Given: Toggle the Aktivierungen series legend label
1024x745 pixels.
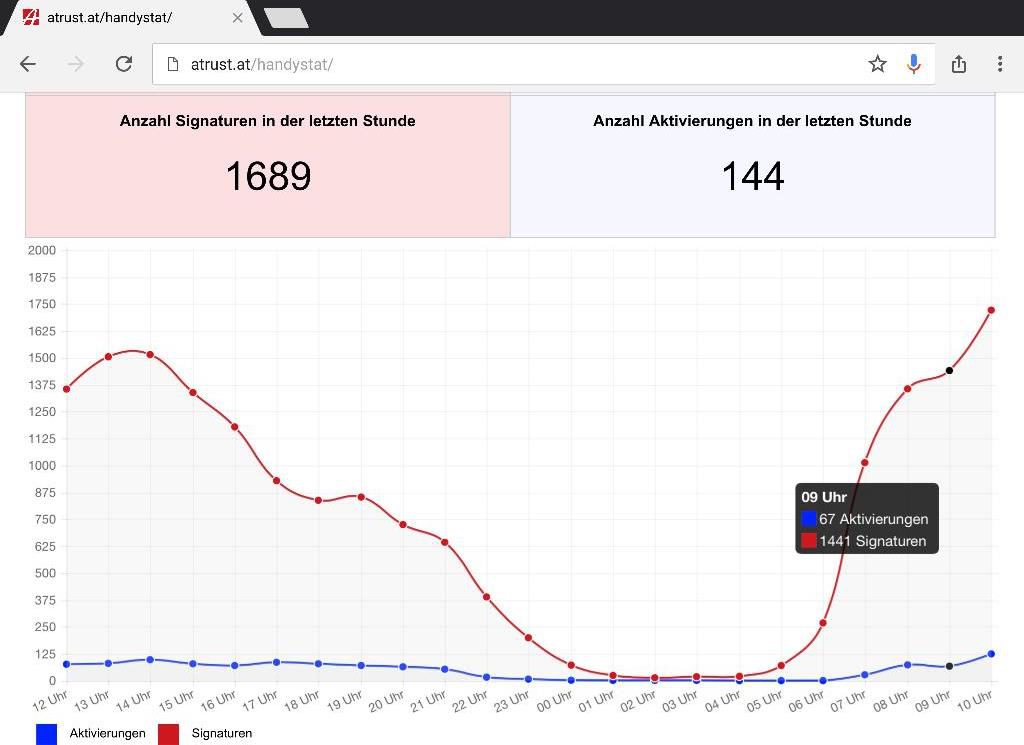Looking at the screenshot, I should [x=107, y=733].
